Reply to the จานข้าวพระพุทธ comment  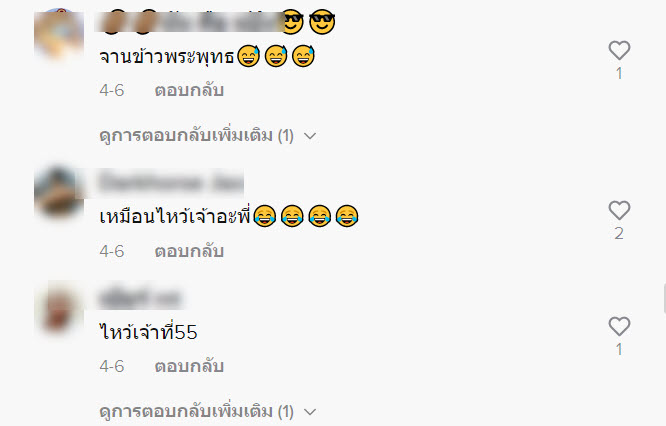(189, 90)
